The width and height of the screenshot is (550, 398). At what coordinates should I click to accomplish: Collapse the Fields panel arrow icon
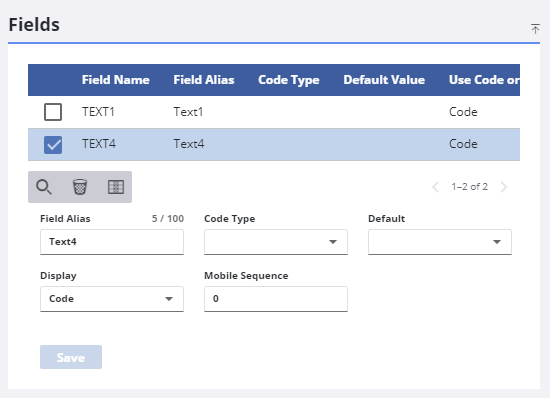535,29
